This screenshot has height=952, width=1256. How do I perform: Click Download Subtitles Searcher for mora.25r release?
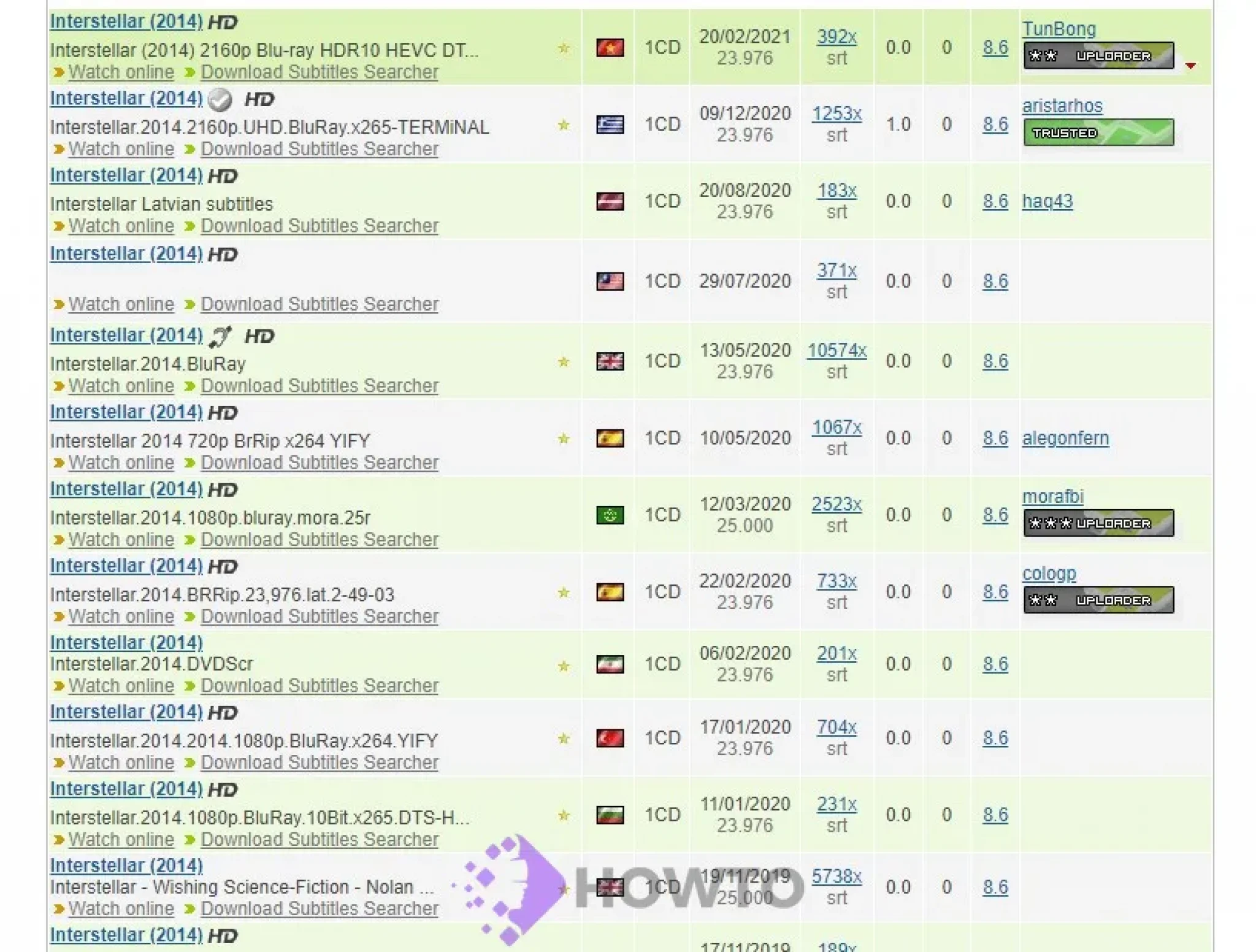[319, 539]
